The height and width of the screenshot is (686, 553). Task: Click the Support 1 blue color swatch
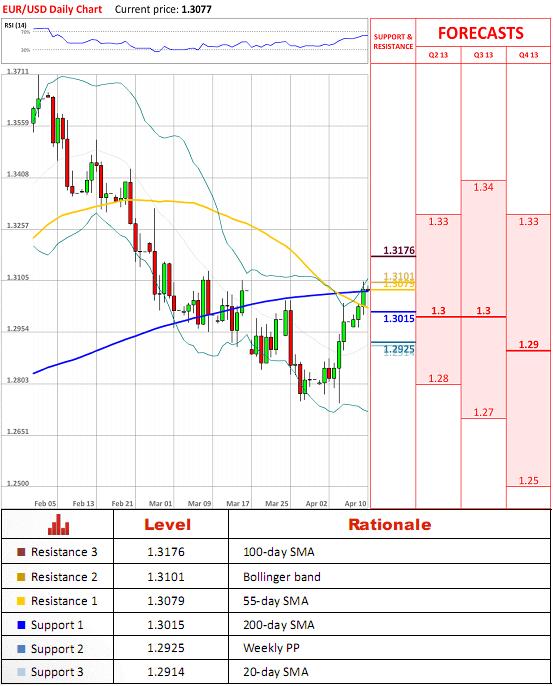21,625
